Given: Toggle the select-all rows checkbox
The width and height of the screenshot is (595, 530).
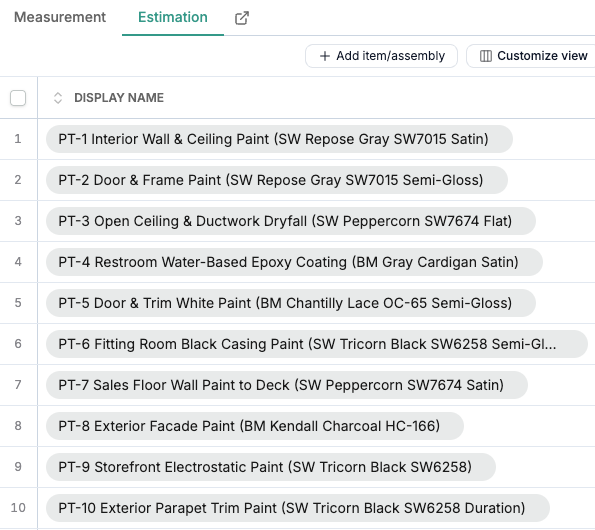Looking at the screenshot, I should click(x=18, y=98).
